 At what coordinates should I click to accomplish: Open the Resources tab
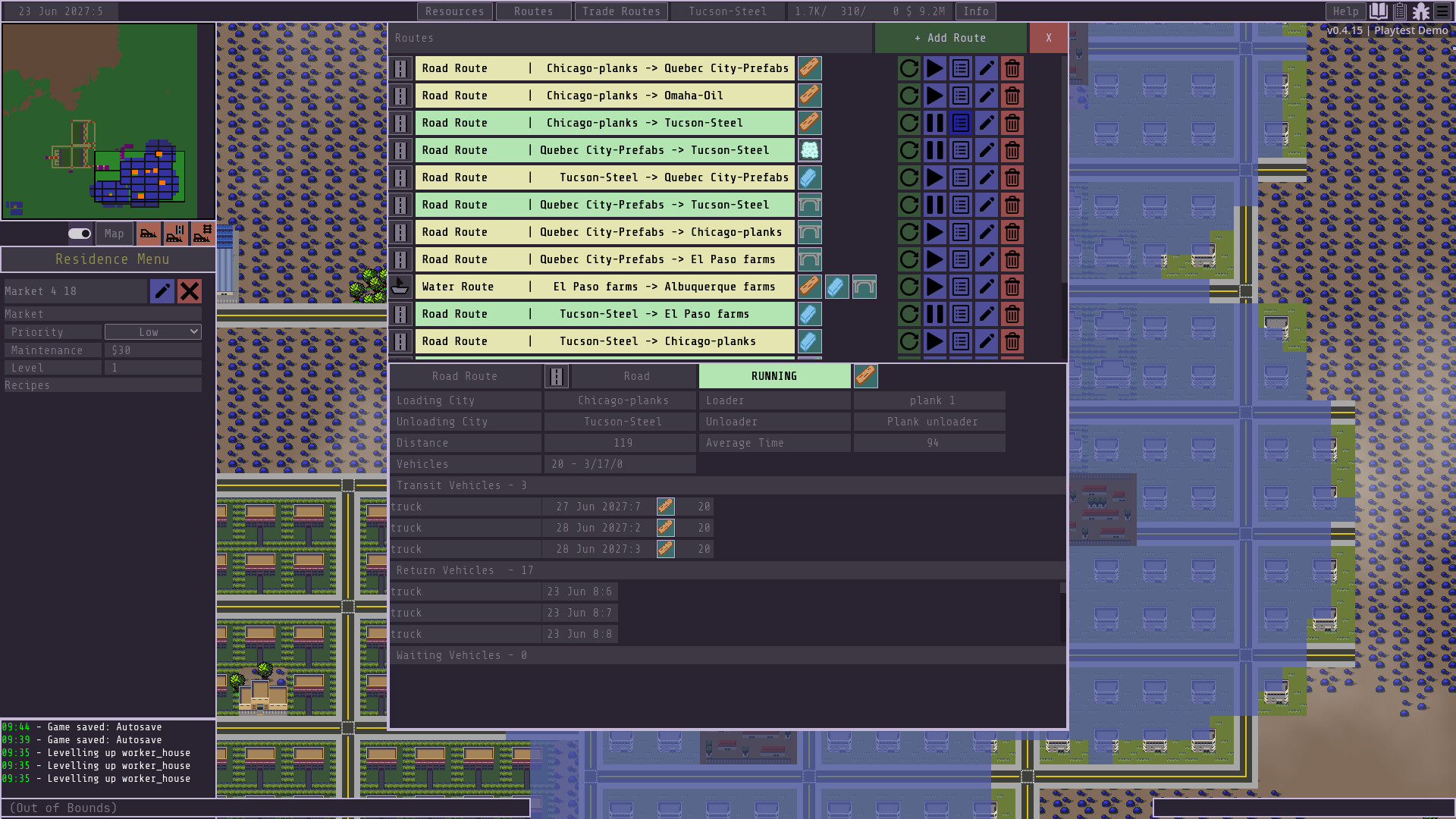tap(454, 11)
